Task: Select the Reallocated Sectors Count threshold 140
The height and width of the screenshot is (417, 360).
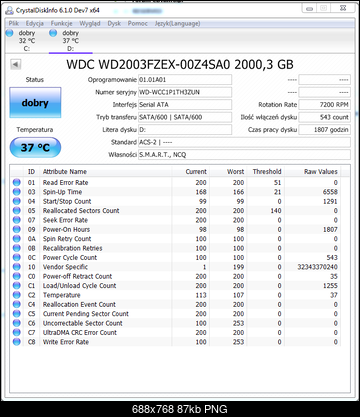Action: (276, 210)
